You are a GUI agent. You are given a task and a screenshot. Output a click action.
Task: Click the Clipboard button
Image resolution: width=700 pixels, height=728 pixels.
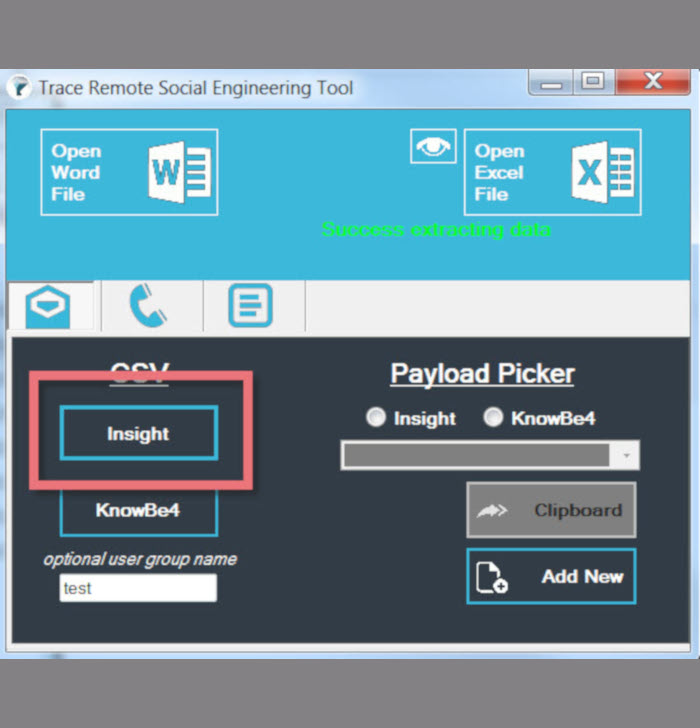click(x=551, y=510)
